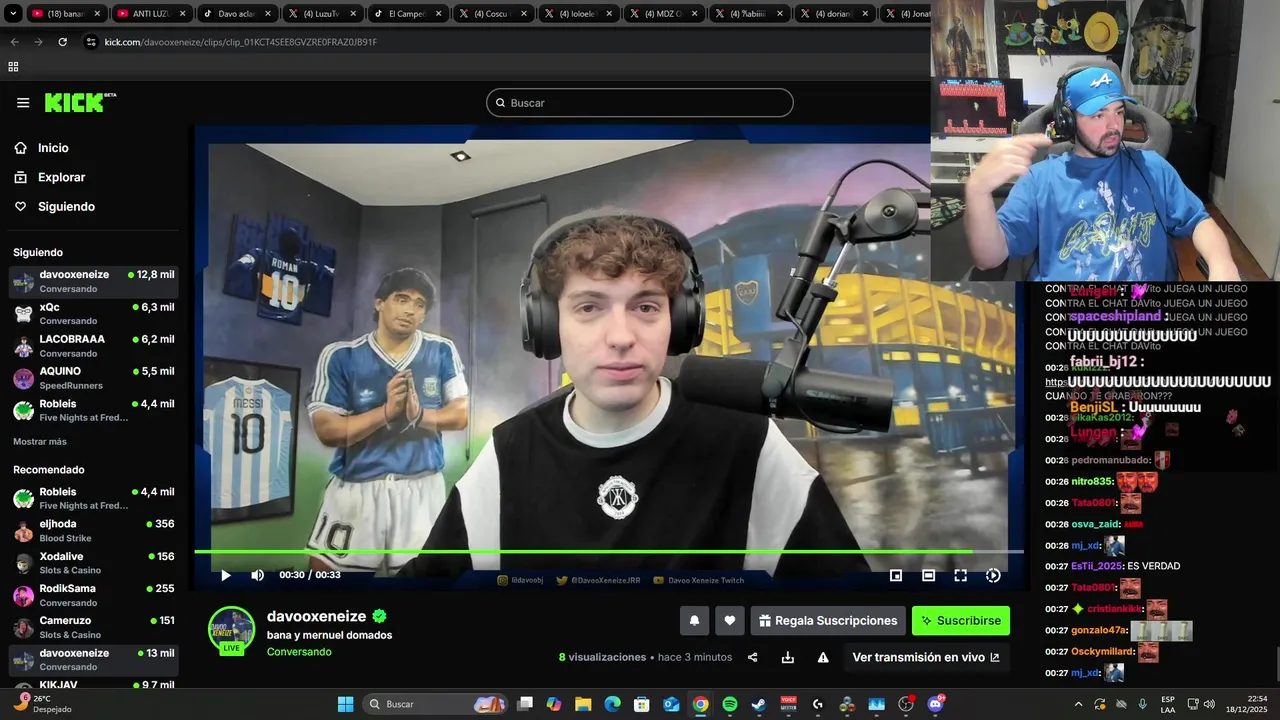Open AQUINO channel in the sidebar
This screenshot has width=1280, height=720.
pos(94,378)
